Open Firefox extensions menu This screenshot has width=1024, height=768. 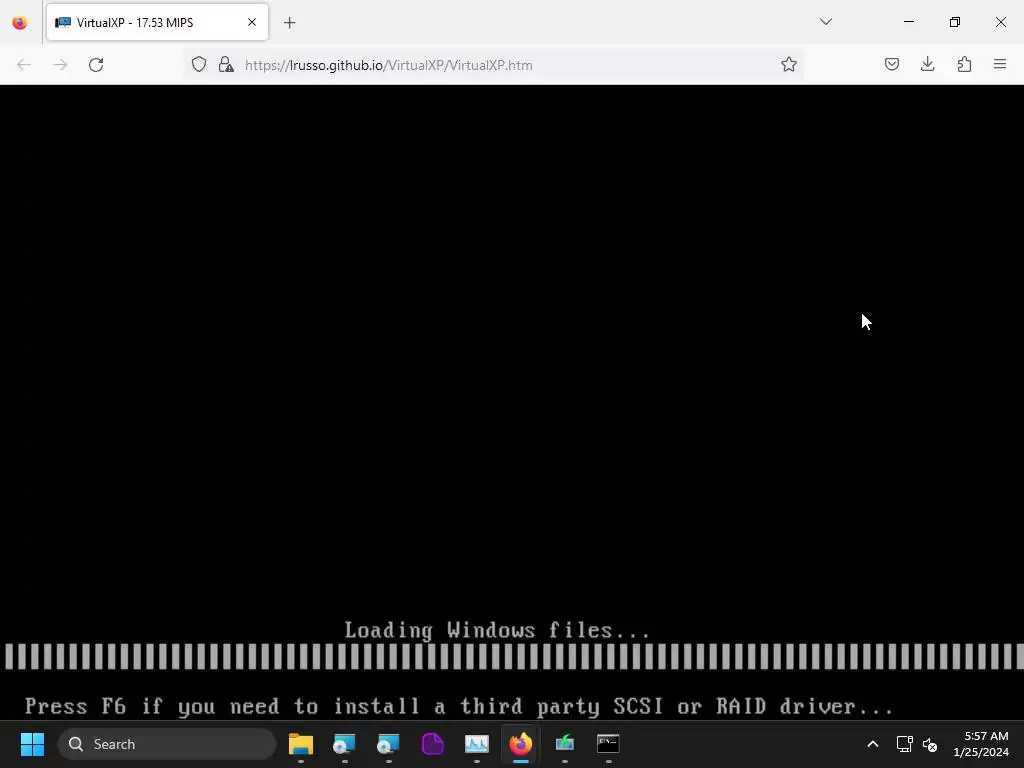point(964,64)
